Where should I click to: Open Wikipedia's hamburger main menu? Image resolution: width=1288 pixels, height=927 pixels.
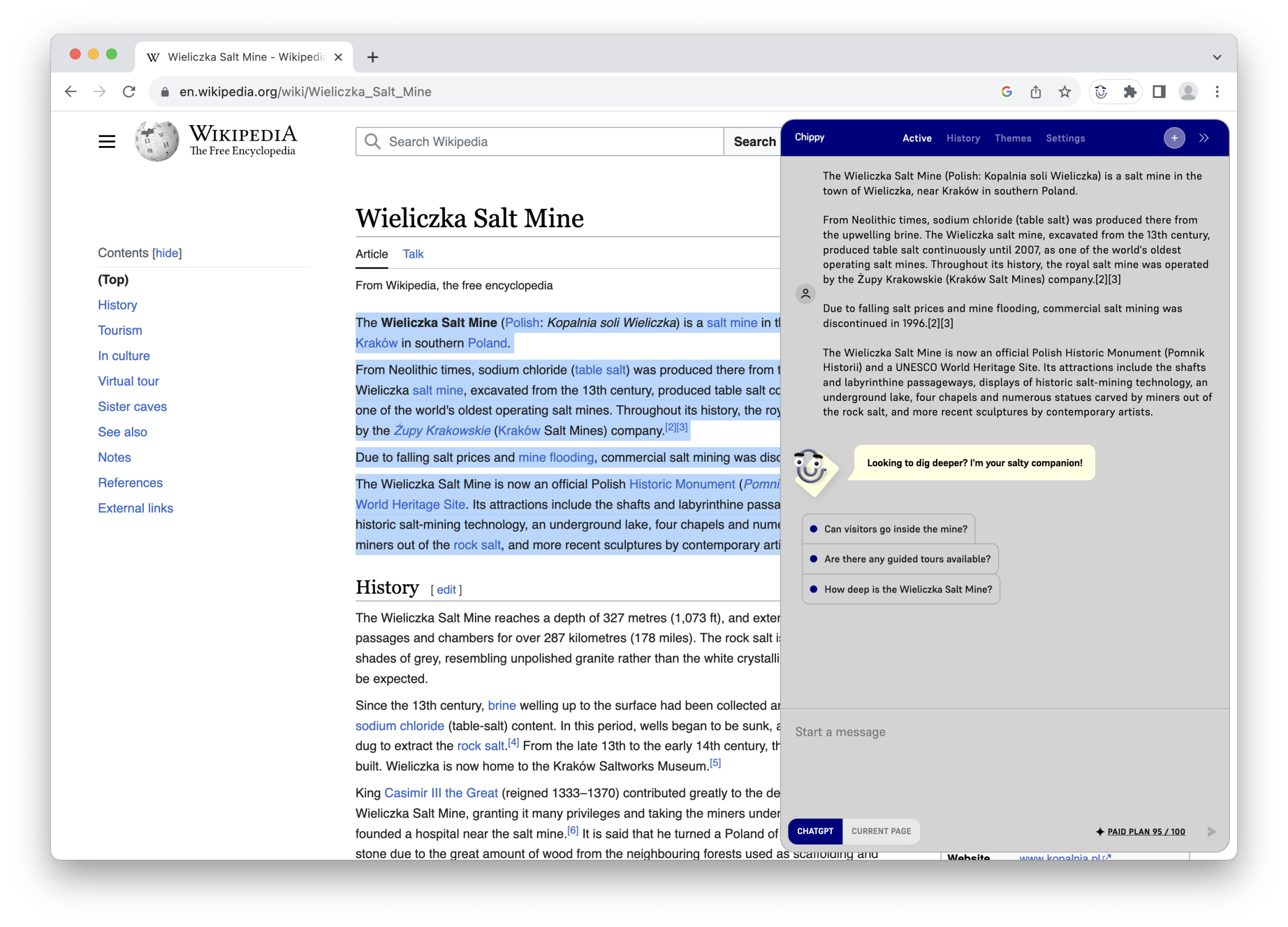107,142
